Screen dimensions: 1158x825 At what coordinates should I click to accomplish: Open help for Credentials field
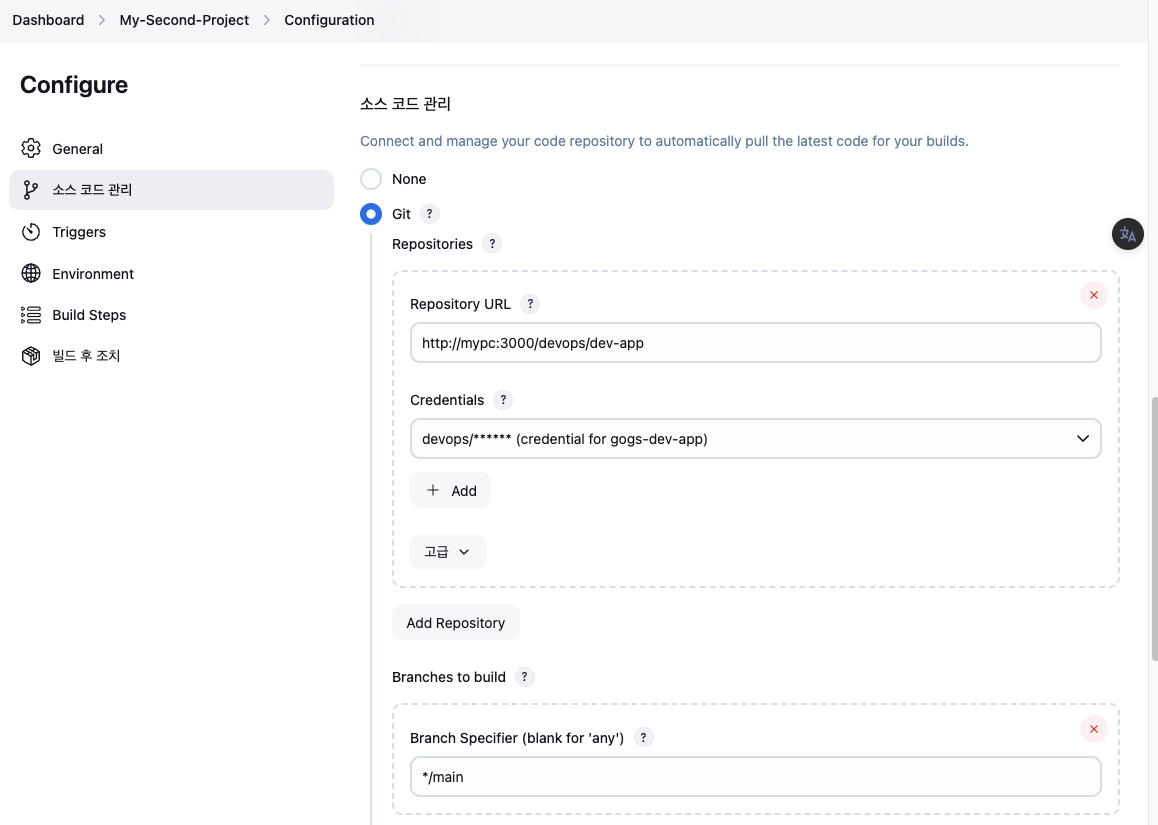coord(503,400)
